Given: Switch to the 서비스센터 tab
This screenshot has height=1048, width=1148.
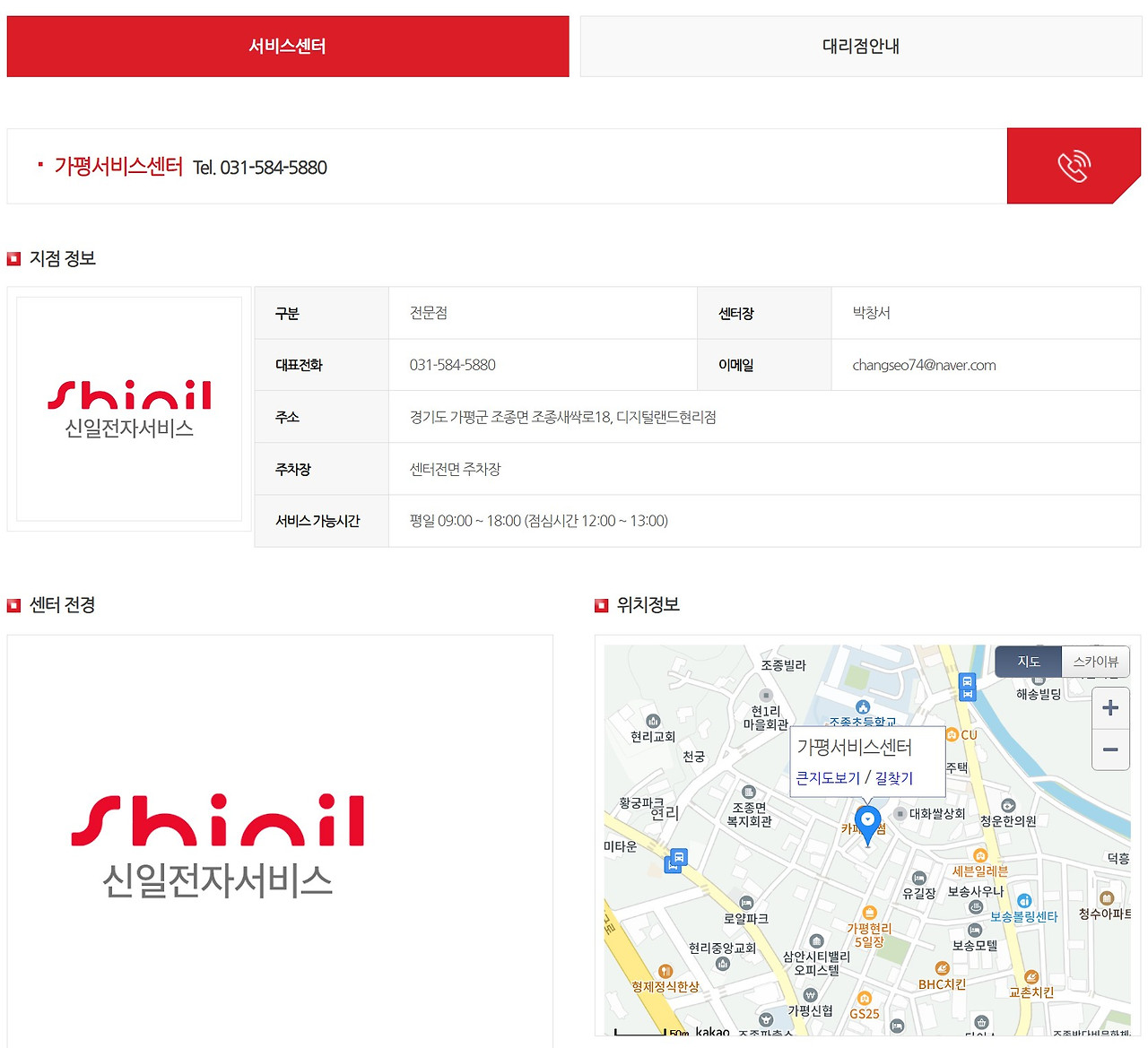Looking at the screenshot, I should pos(288,46).
